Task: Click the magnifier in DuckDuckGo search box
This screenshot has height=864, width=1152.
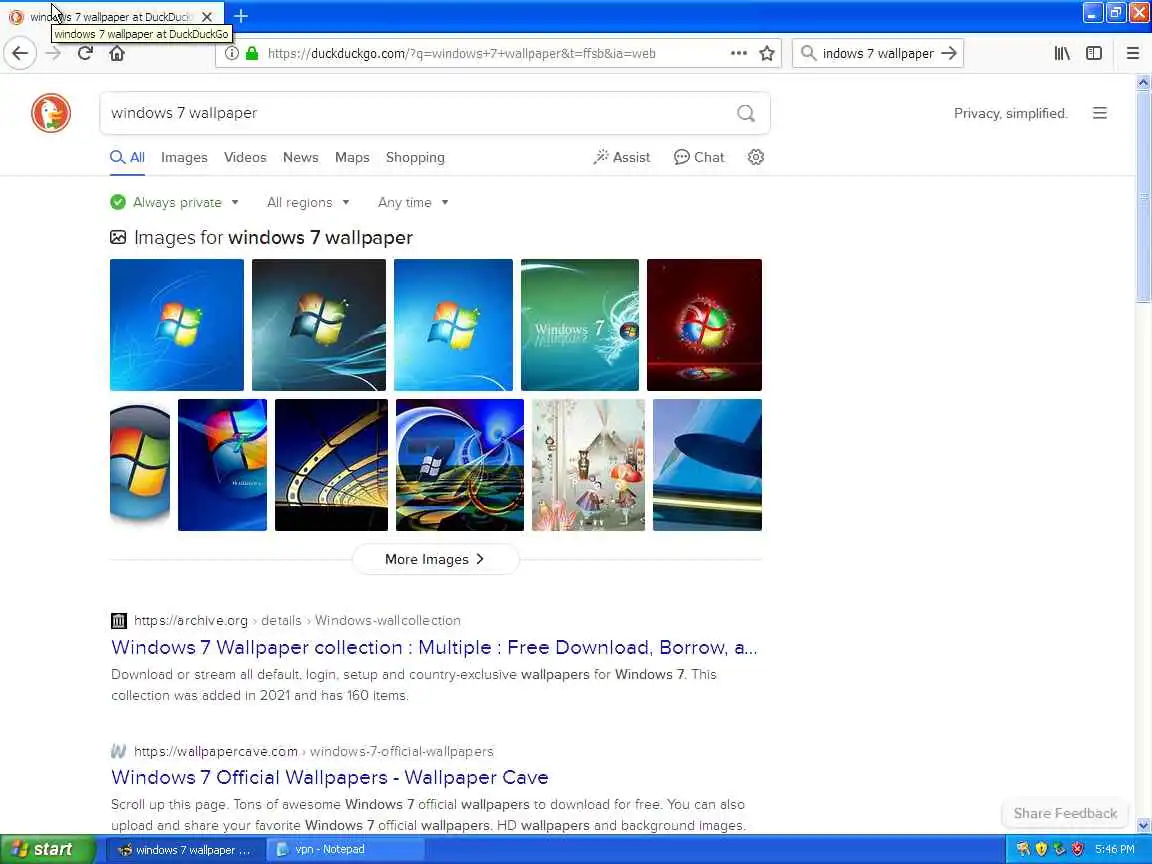Action: (x=746, y=113)
